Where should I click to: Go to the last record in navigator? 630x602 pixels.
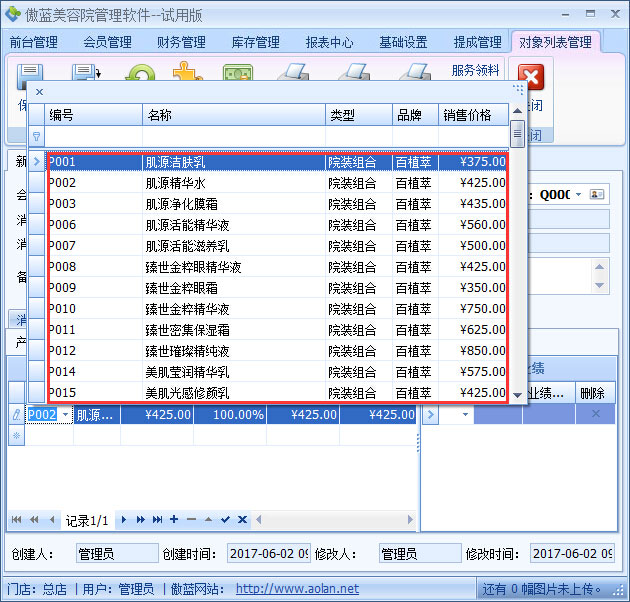pos(157,520)
